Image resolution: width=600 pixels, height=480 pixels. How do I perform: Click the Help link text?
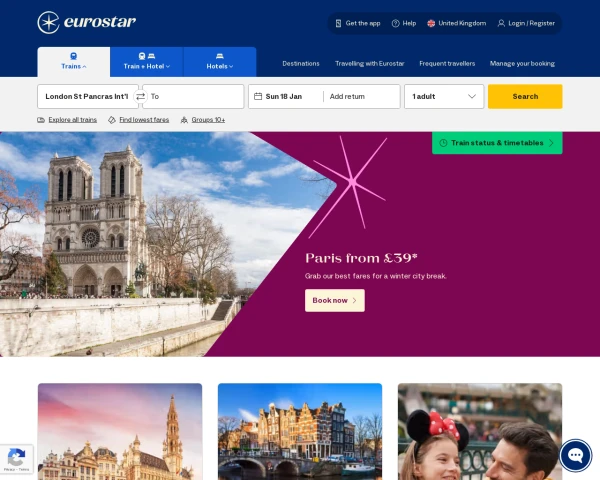click(x=409, y=23)
